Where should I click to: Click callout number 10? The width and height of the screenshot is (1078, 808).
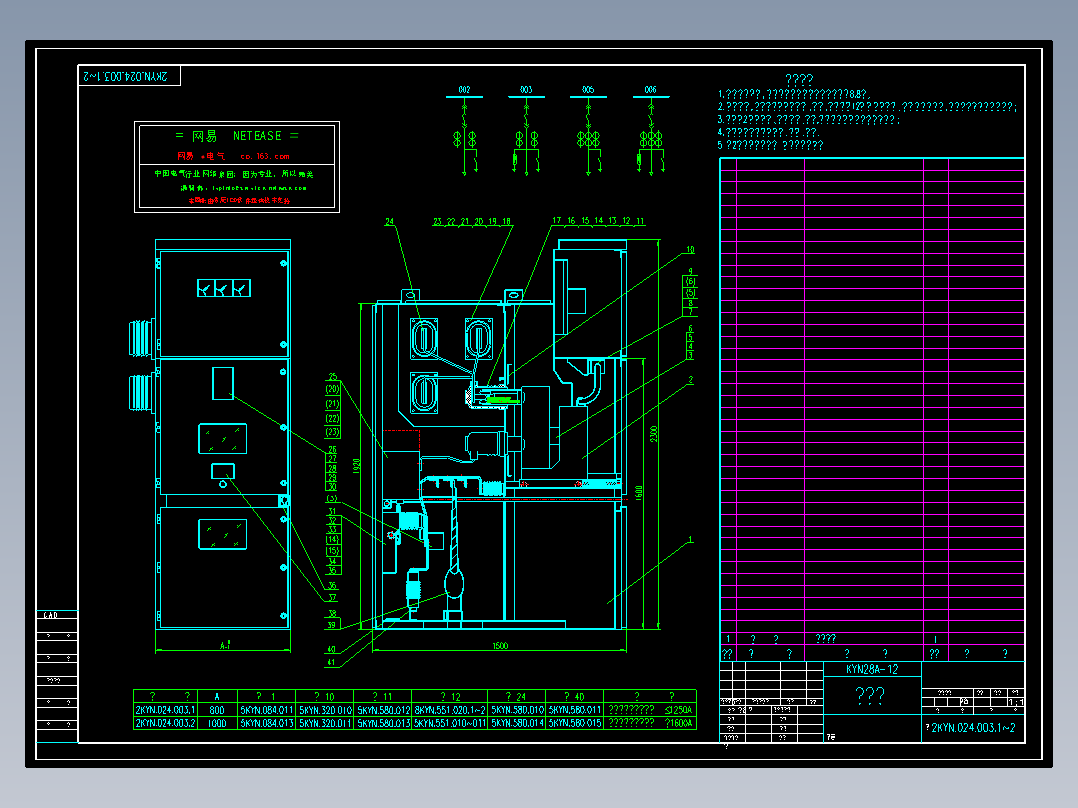coord(690,250)
